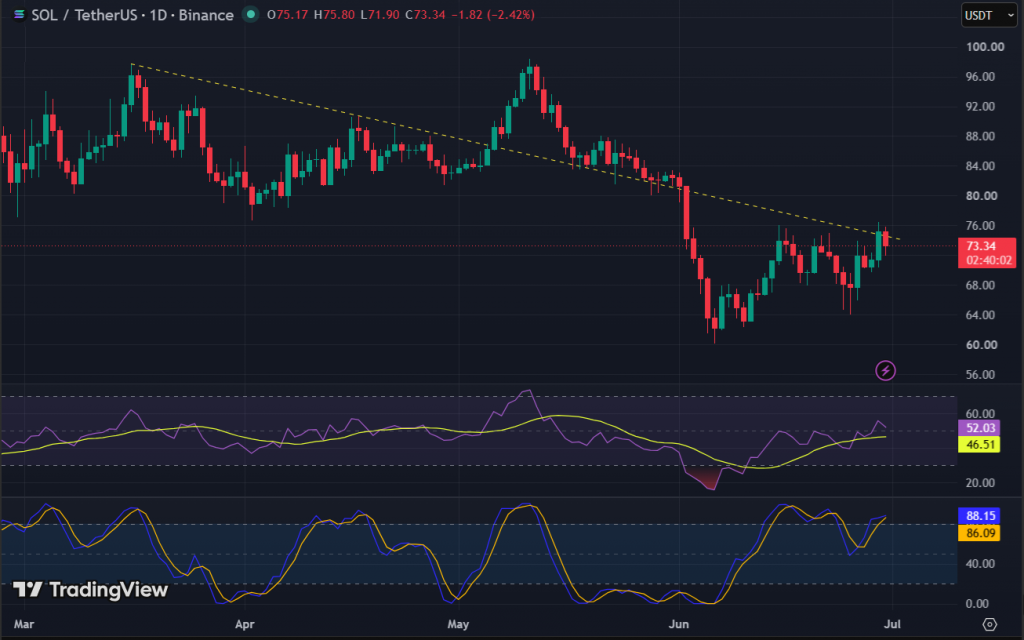Open chart settings gear icon
This screenshot has width=1024, height=640.
(x=989, y=624)
